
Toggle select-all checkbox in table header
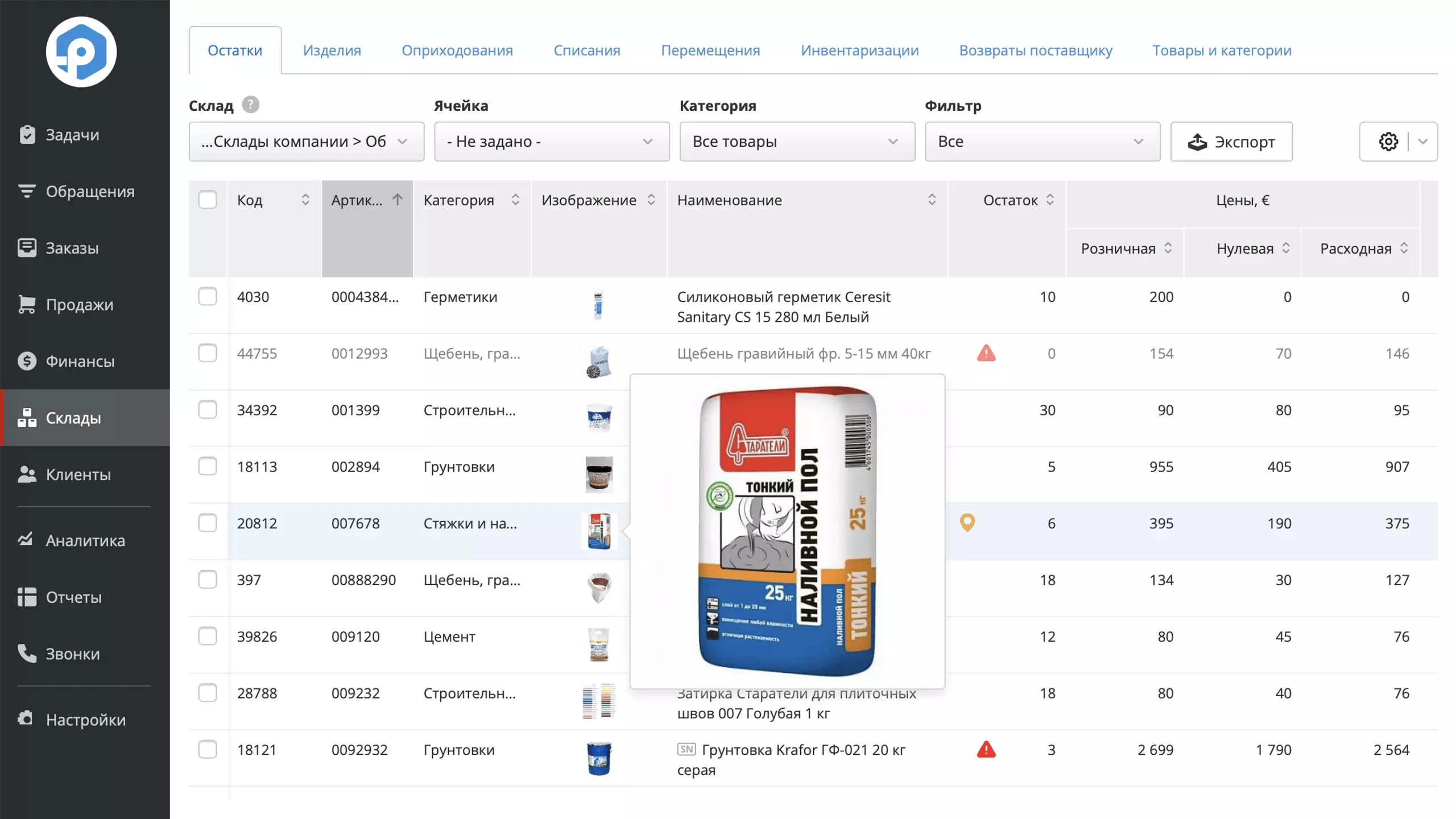[208, 200]
